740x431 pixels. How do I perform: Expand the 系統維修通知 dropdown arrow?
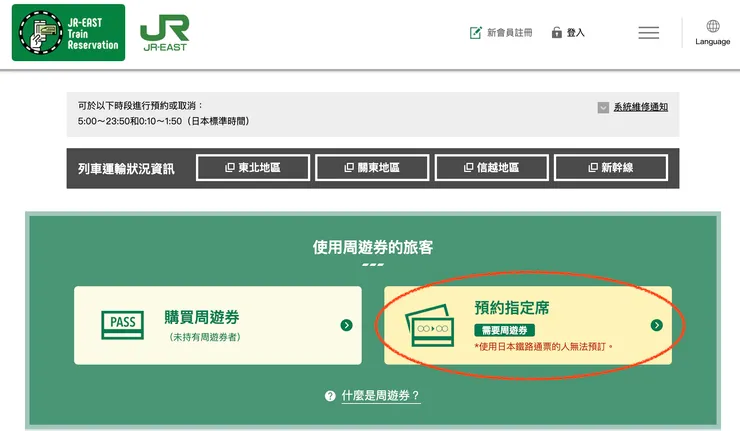603,108
